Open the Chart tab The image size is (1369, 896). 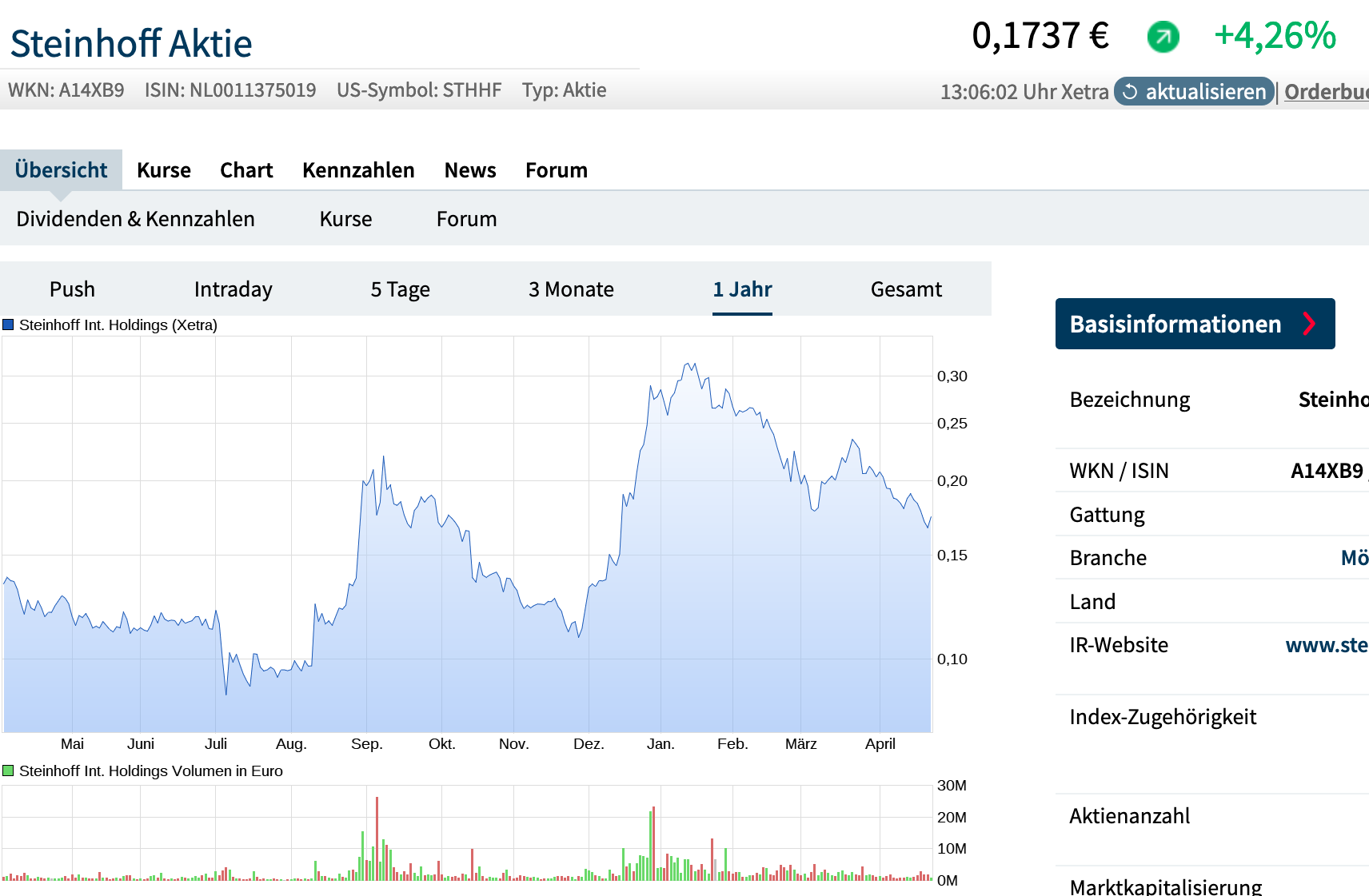pos(246,170)
